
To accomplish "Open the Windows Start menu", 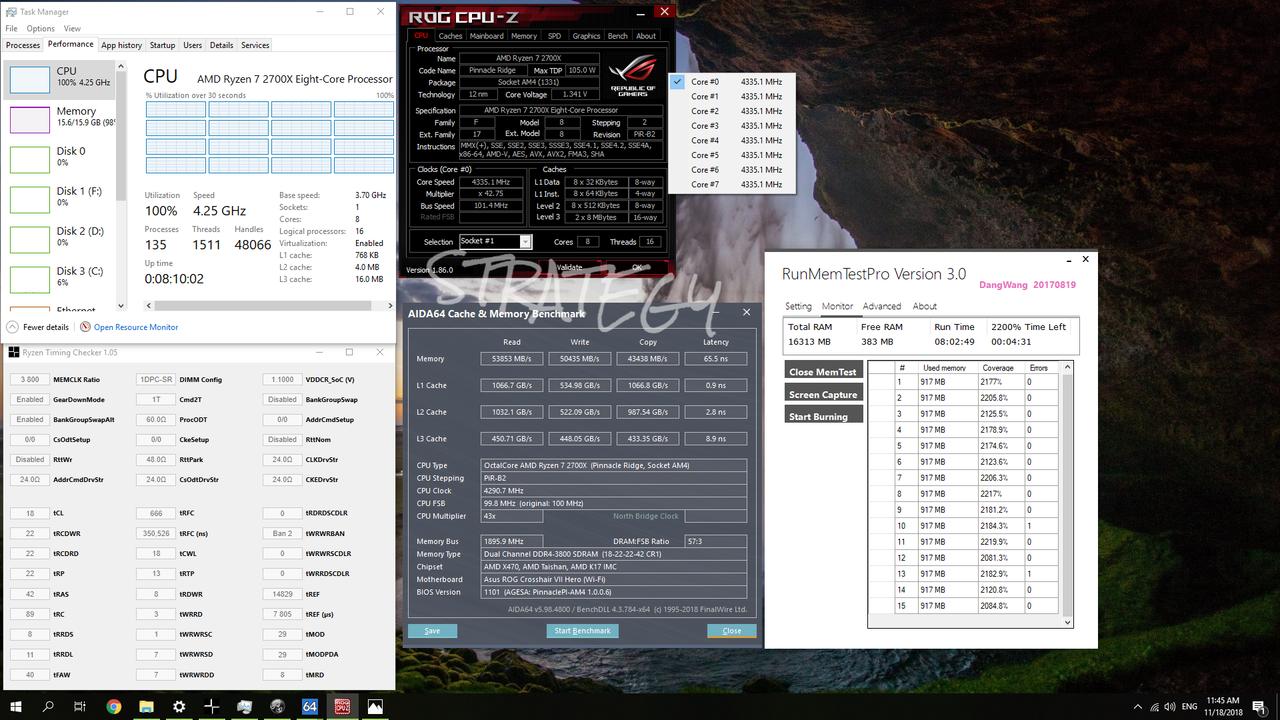I will [x=16, y=706].
